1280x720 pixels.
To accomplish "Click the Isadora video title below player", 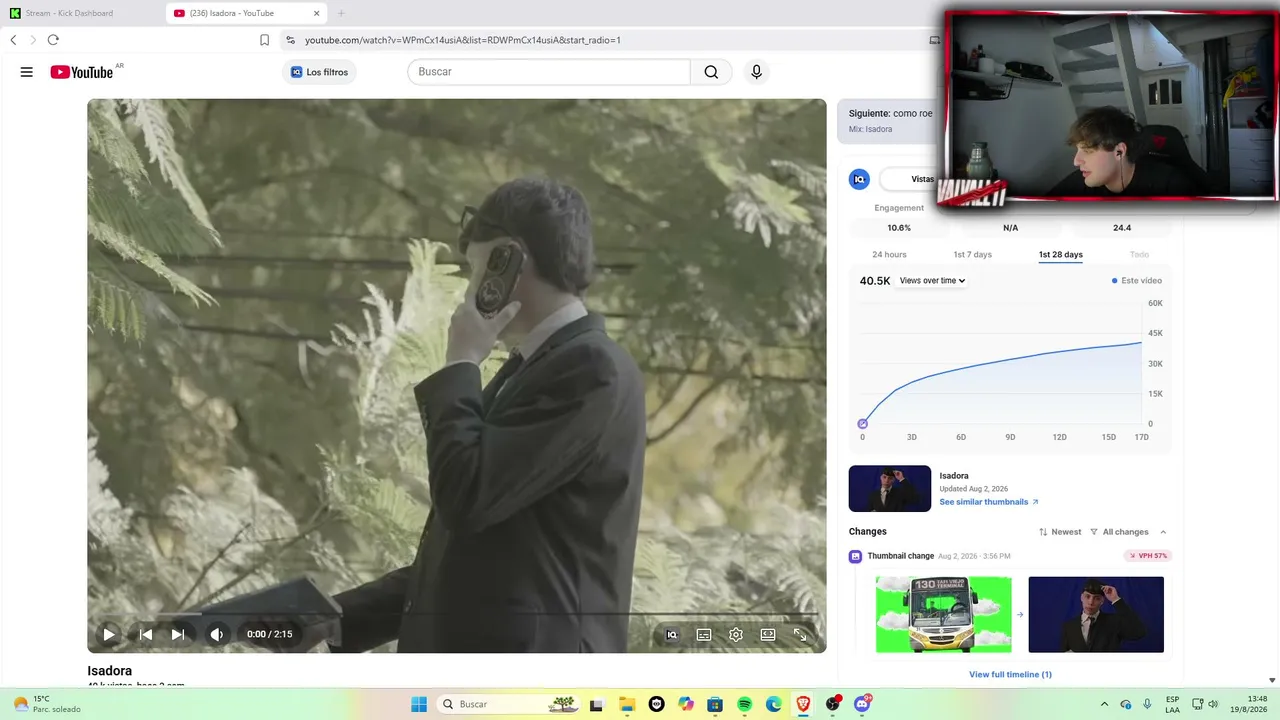I will [x=110, y=671].
